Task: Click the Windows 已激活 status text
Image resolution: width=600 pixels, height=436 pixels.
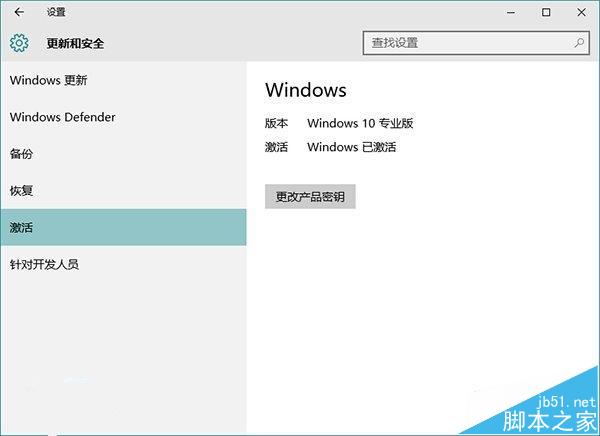Action: point(352,147)
